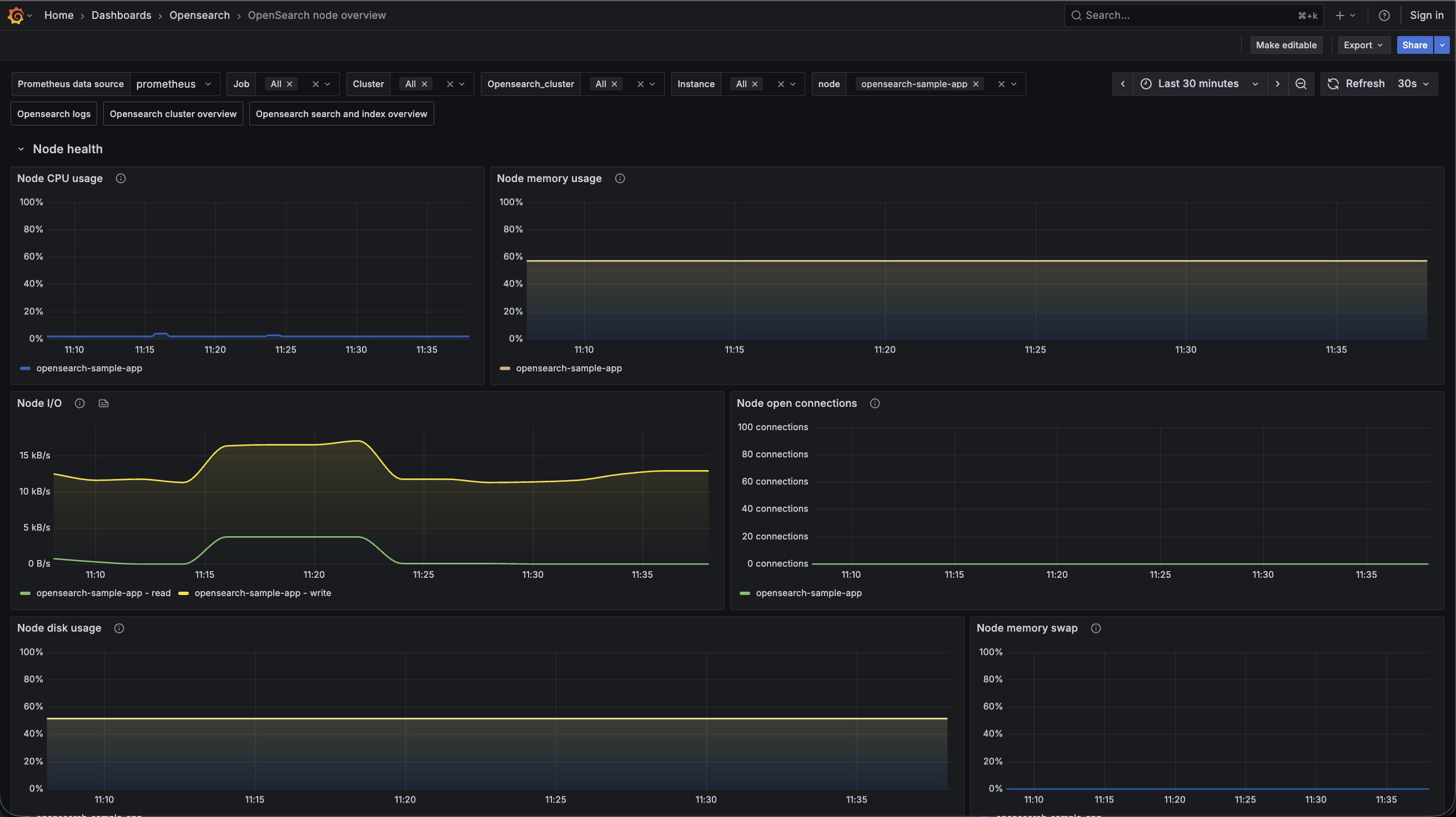This screenshot has height=817, width=1456.
Task: Remove opensearch-sample-app node tag
Action: pos(975,84)
